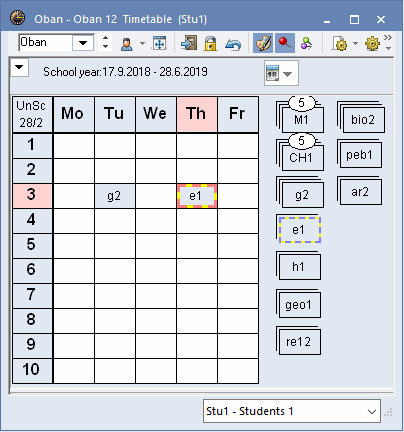Open the page settings gear icon
The image size is (404, 432).
(340, 43)
